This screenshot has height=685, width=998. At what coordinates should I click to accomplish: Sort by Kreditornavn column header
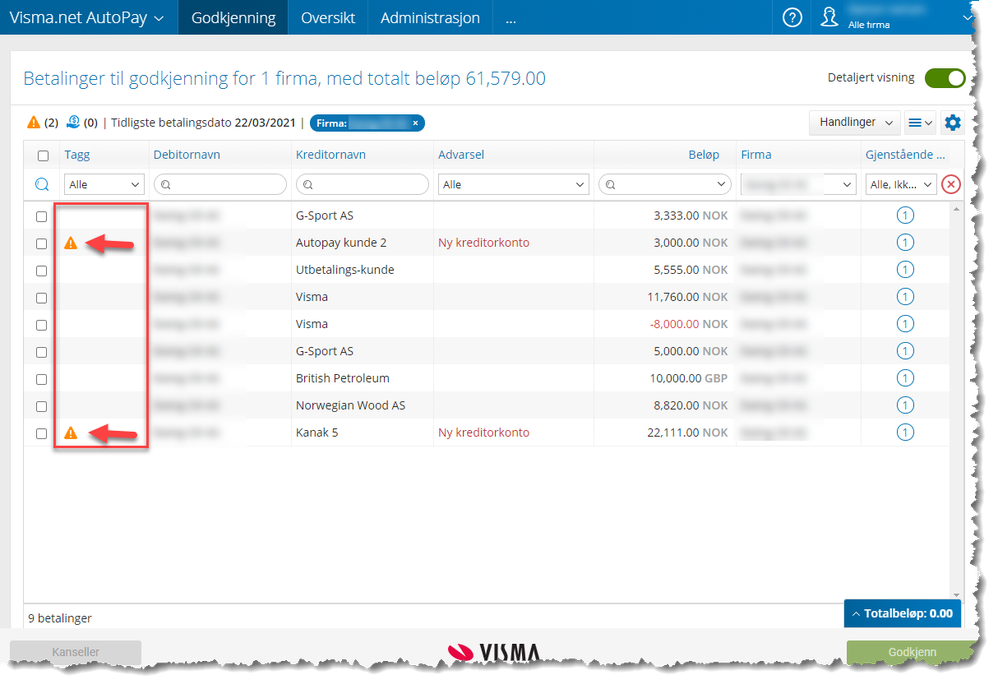[x=330, y=155]
